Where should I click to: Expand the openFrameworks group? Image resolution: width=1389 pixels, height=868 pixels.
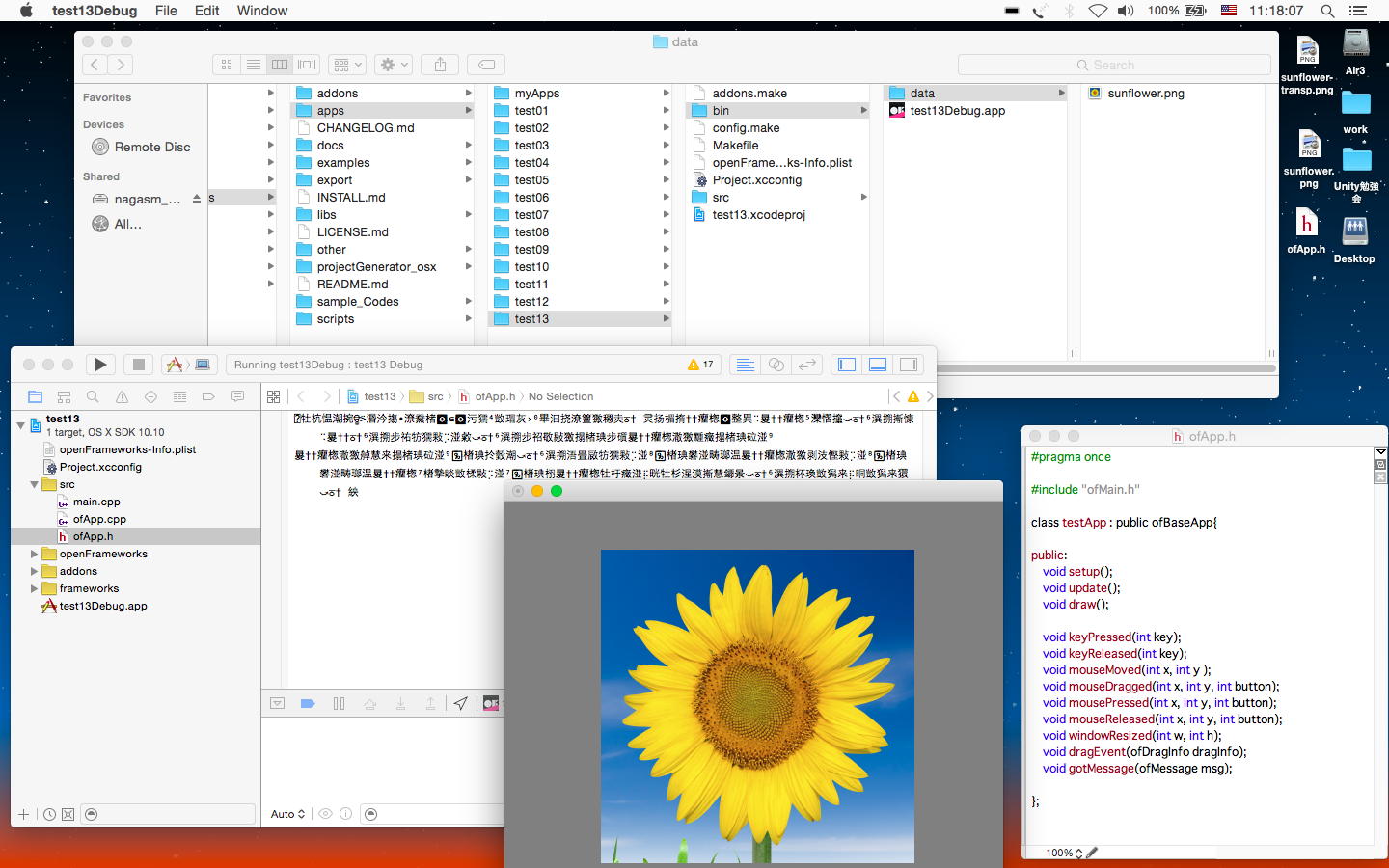click(35, 554)
